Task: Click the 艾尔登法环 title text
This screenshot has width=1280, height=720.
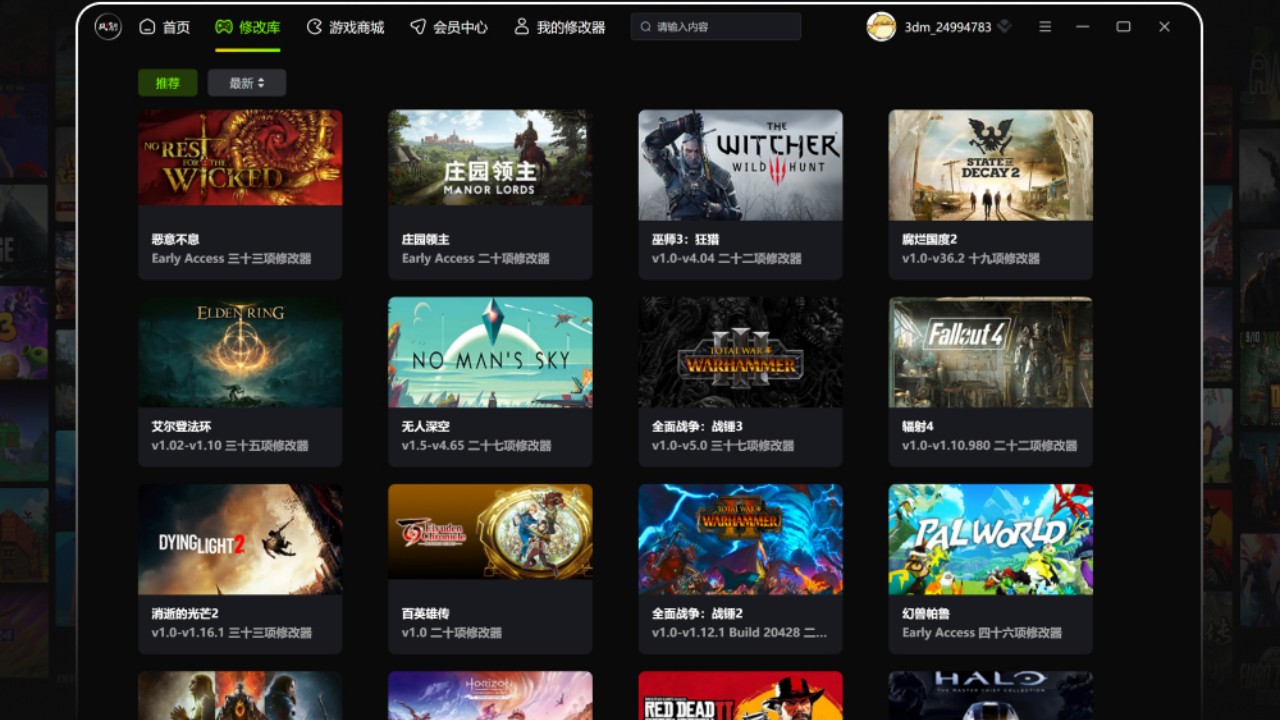Action: [181, 427]
